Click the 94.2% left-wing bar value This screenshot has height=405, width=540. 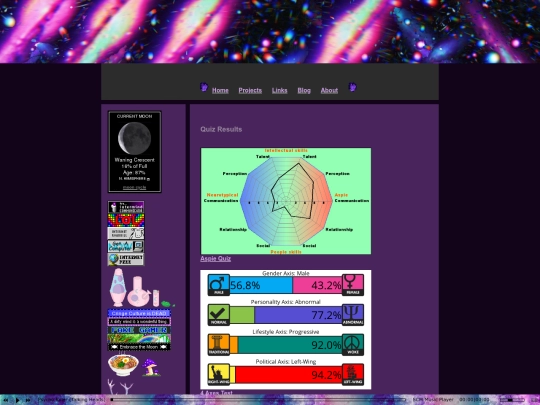pyautogui.click(x=326, y=375)
